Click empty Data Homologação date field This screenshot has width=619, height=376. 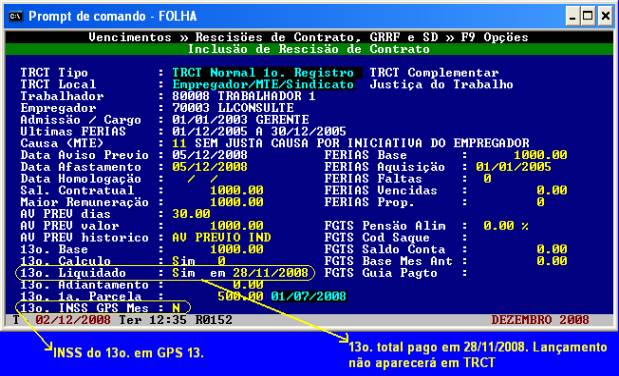click(x=202, y=179)
